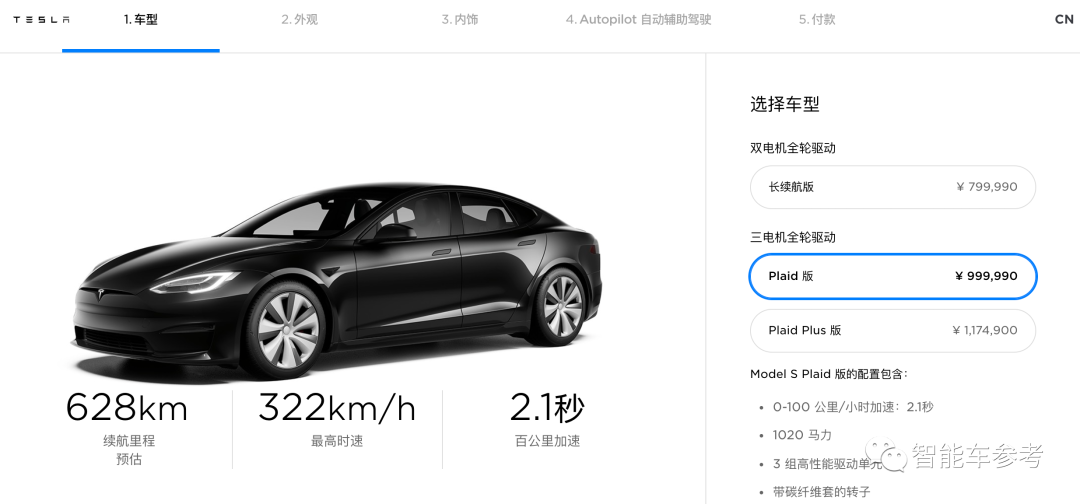Select the Plaid 版 model option
Screen dimensions: 1080x504
pos(893,276)
